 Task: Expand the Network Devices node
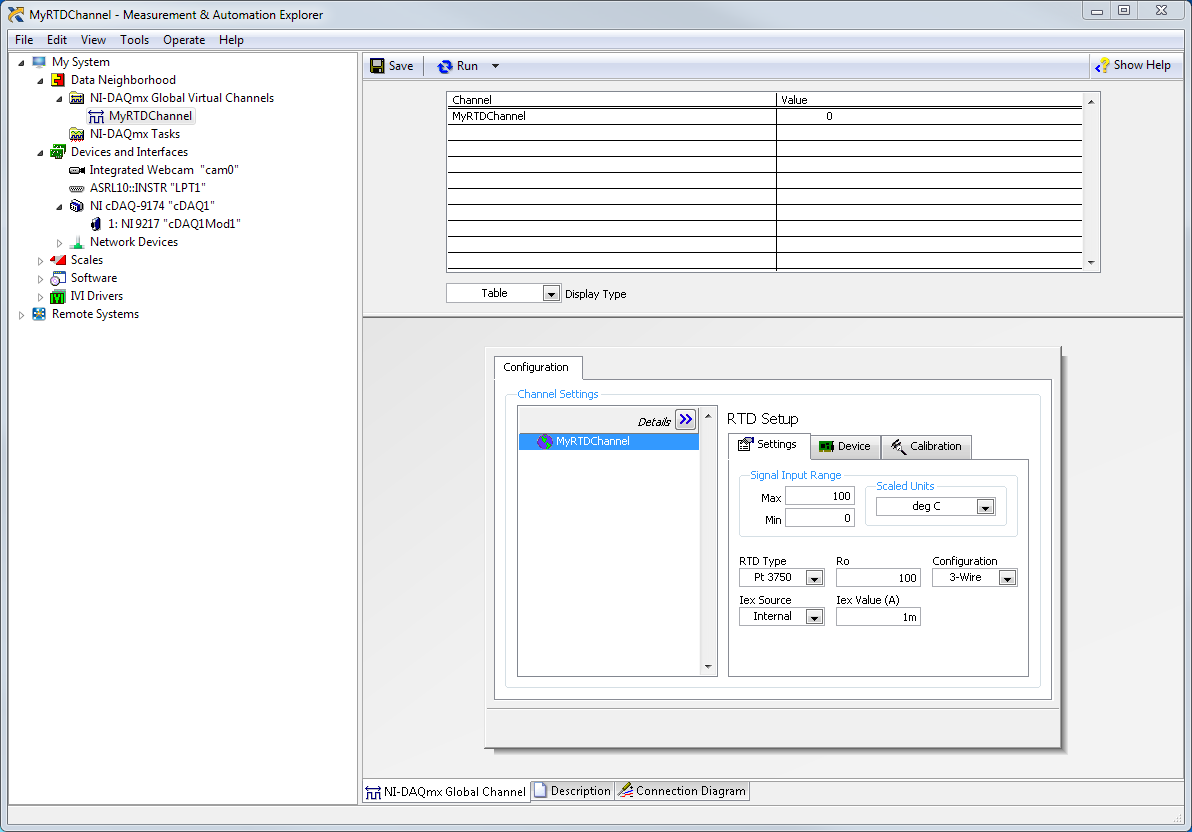tap(59, 243)
